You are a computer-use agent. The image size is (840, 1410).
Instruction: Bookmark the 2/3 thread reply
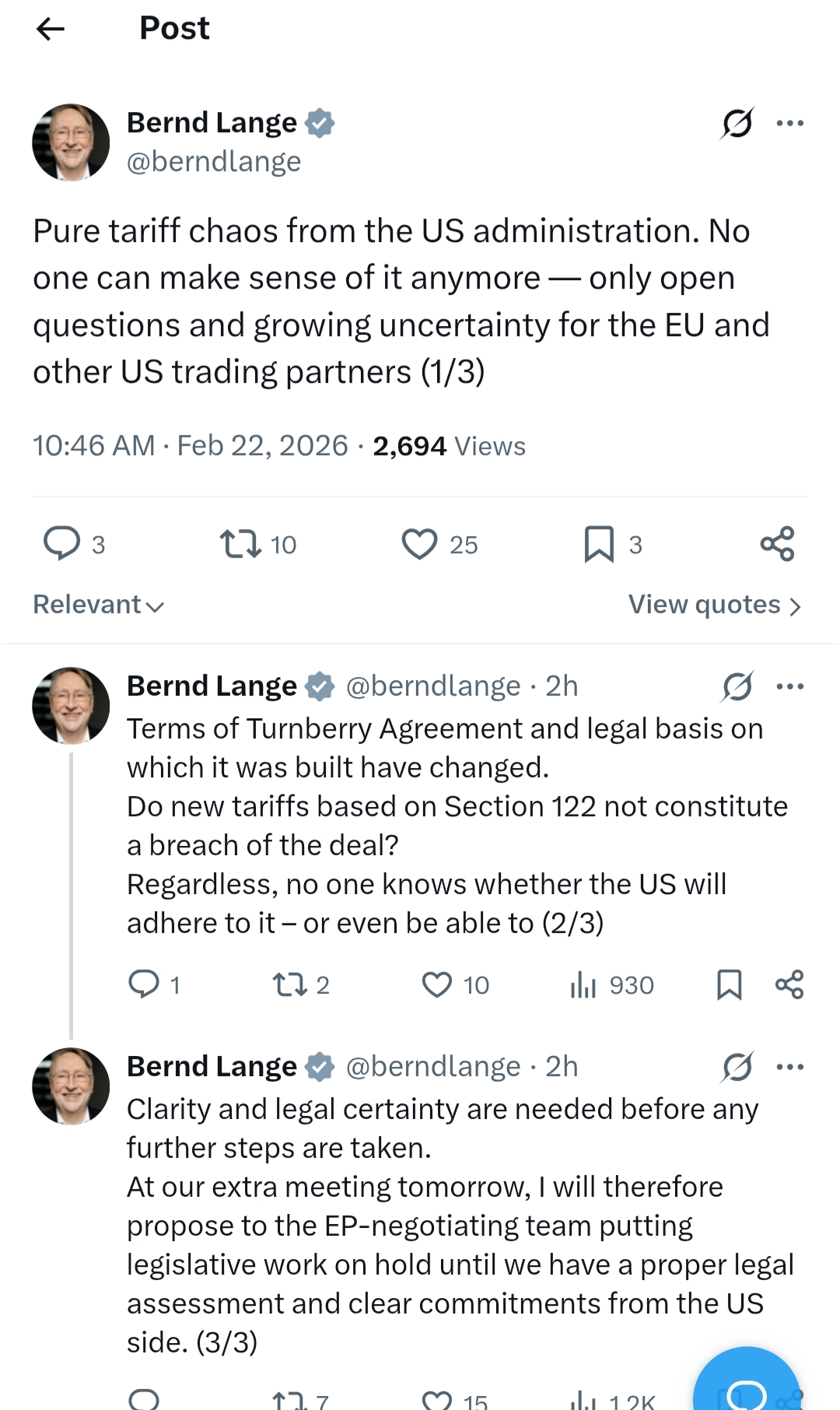click(729, 985)
